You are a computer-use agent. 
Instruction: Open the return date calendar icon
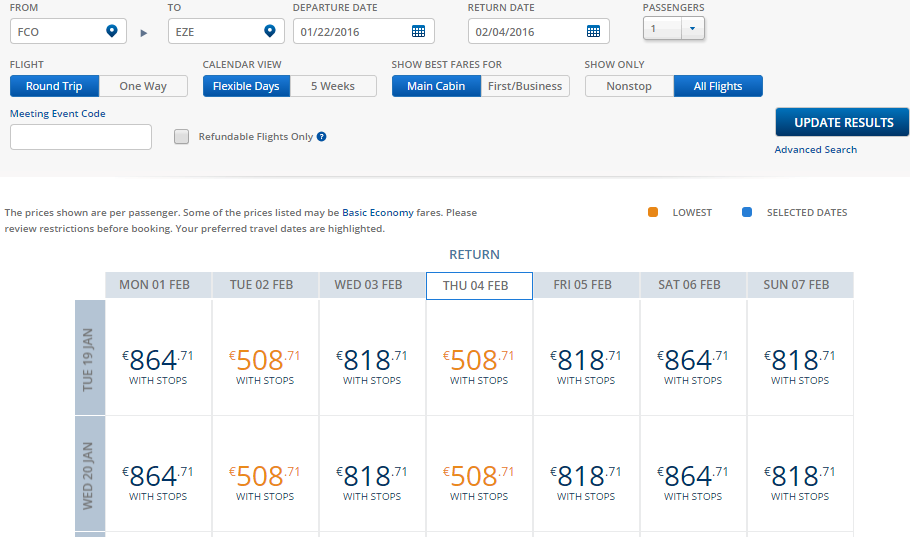pos(593,31)
